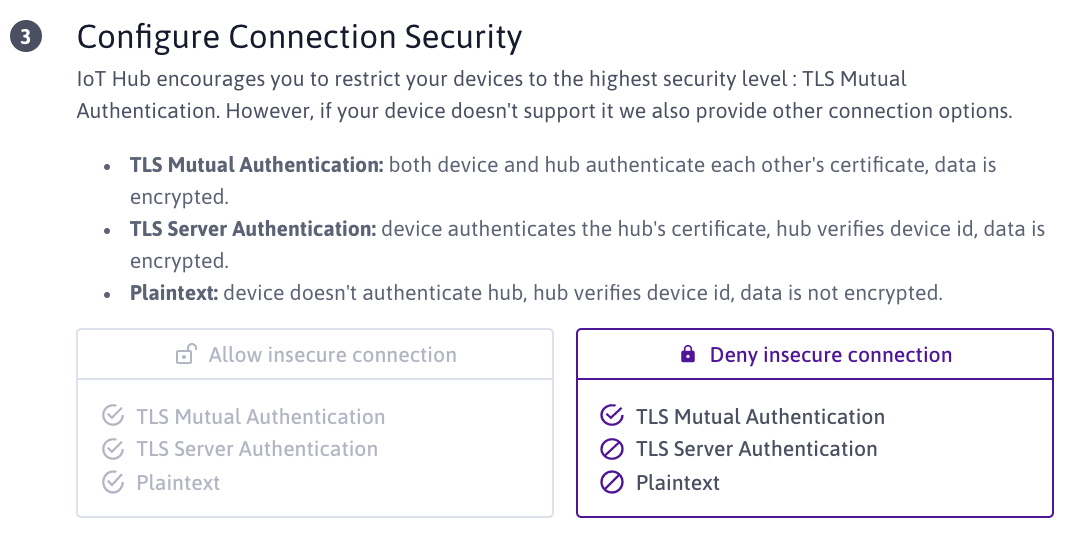The image size is (1092, 550).
Task: Click prohibited icon beside TLS Server Authentication
Action: pyautogui.click(x=611, y=449)
